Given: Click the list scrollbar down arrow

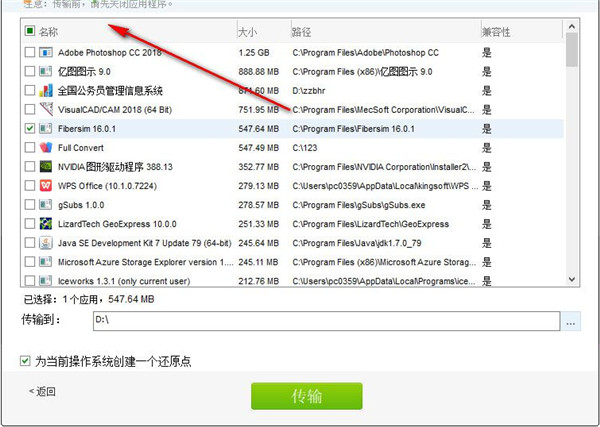Looking at the screenshot, I should point(572,279).
